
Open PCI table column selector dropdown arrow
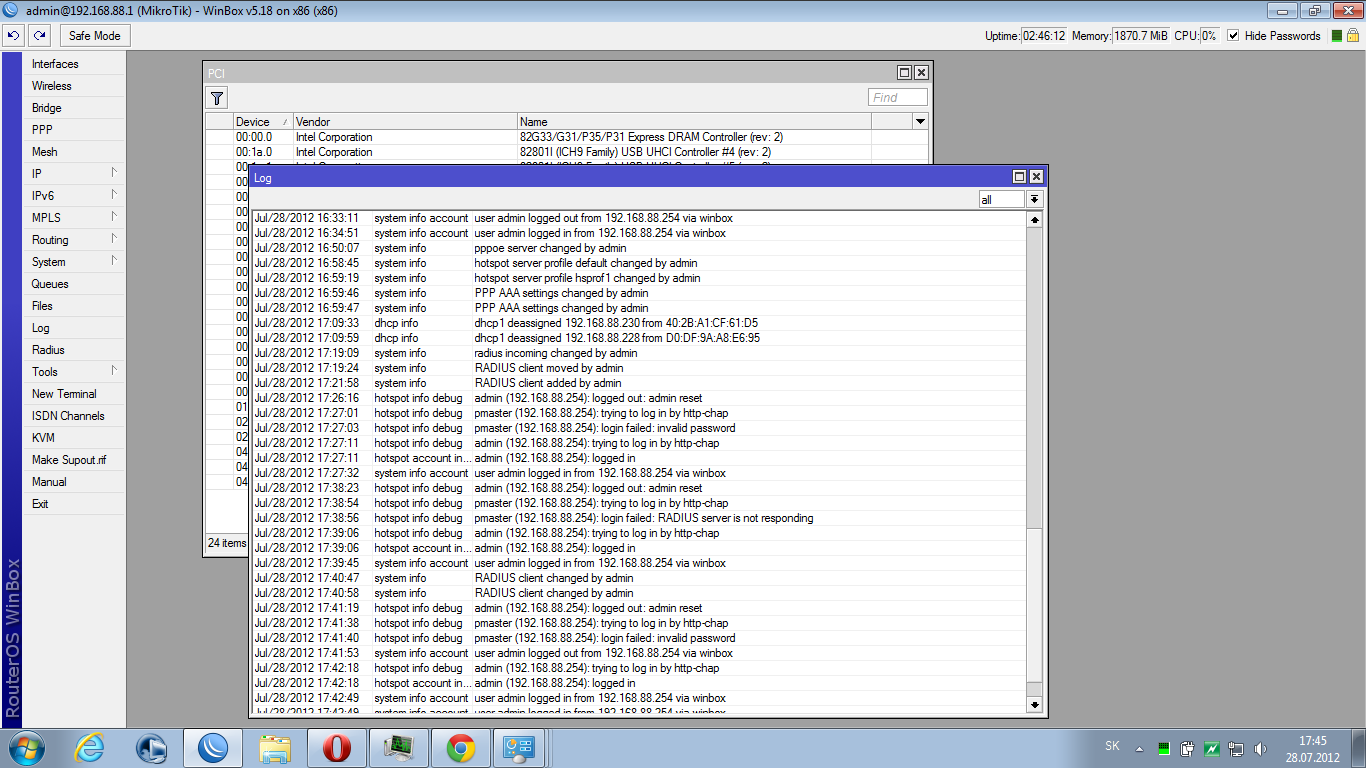[x=920, y=122]
